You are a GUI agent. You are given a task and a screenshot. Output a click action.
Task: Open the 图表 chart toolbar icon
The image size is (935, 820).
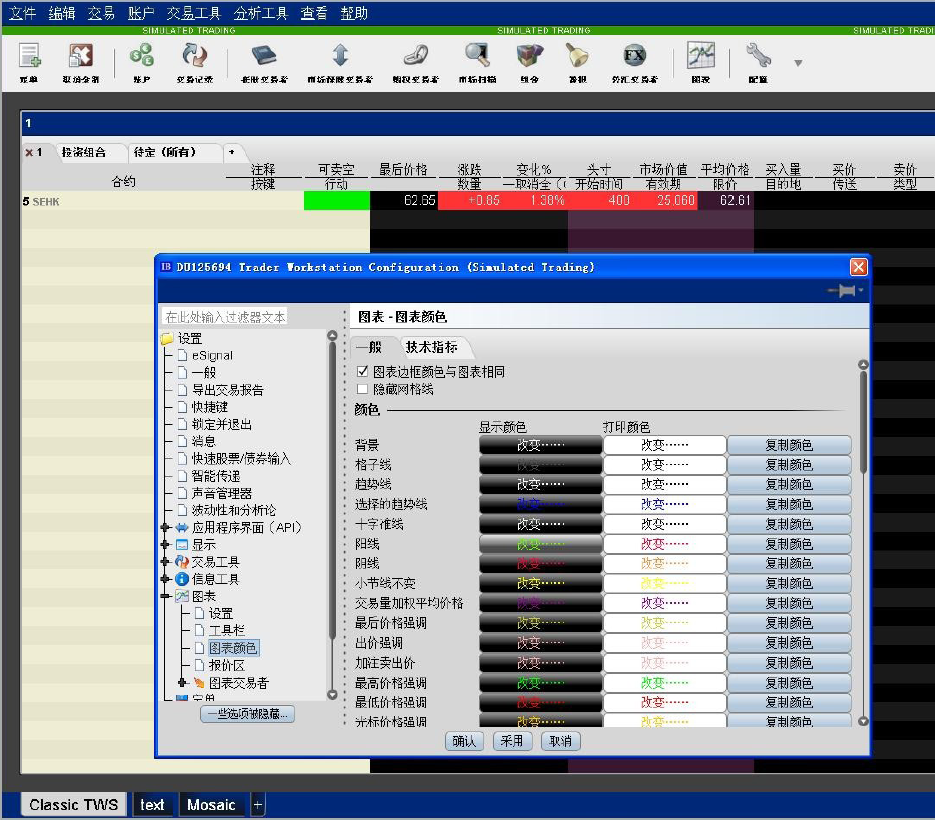pyautogui.click(x=701, y=62)
